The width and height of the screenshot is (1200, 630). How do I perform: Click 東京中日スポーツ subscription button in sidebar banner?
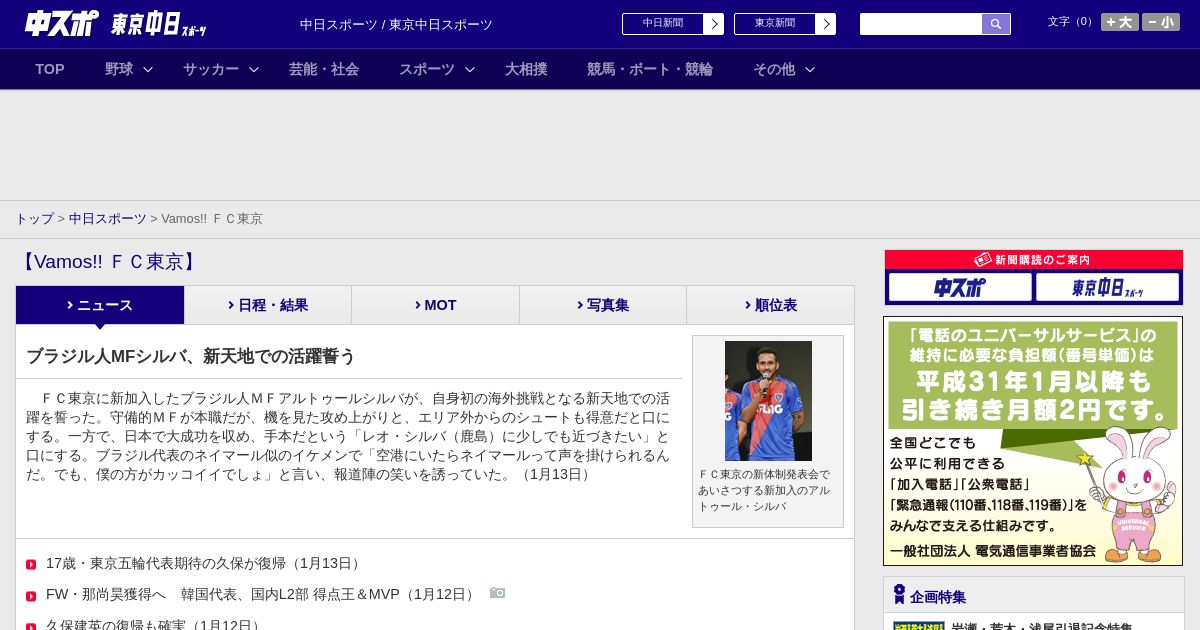[x=1107, y=287]
